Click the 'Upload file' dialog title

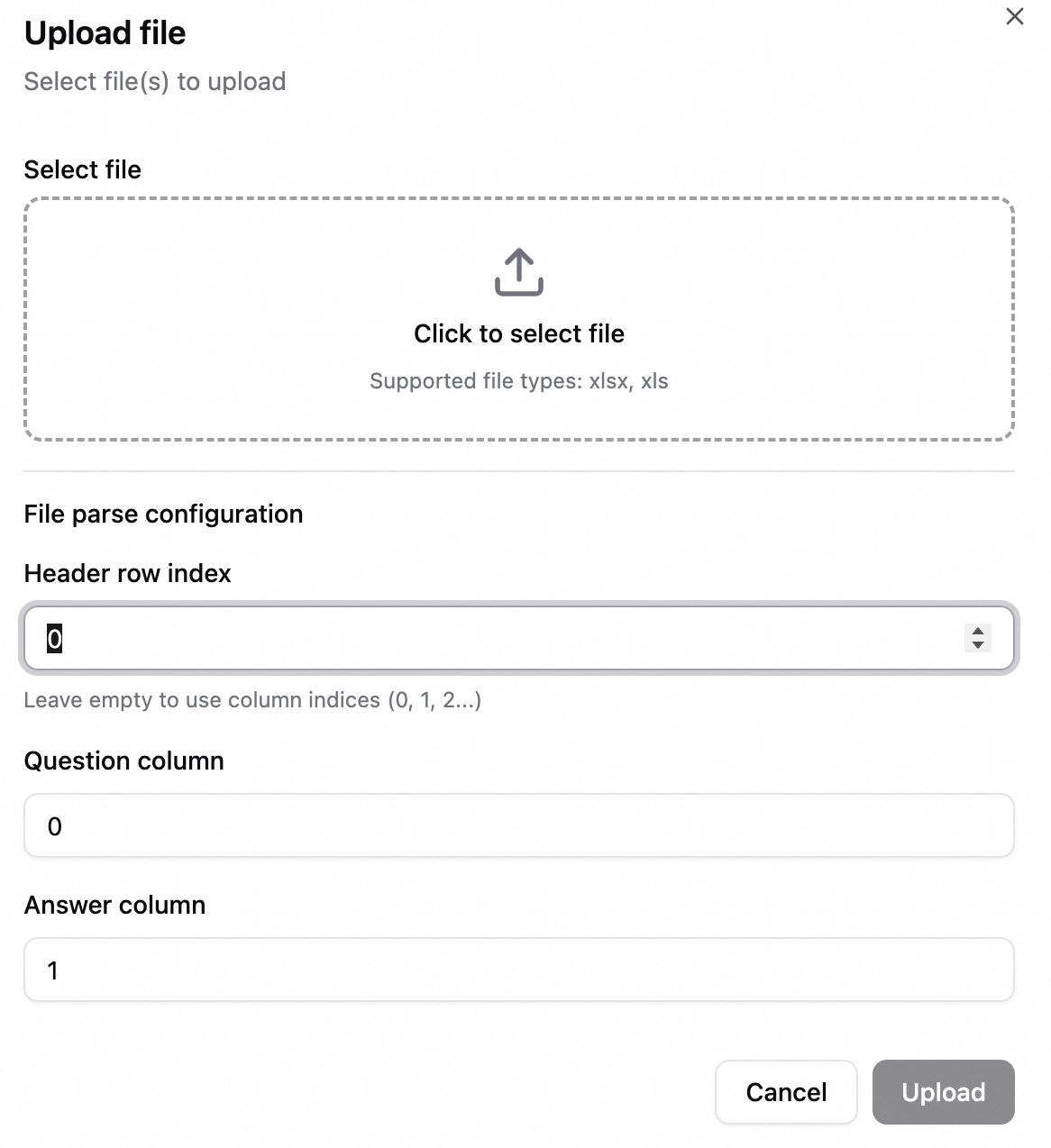point(105,33)
